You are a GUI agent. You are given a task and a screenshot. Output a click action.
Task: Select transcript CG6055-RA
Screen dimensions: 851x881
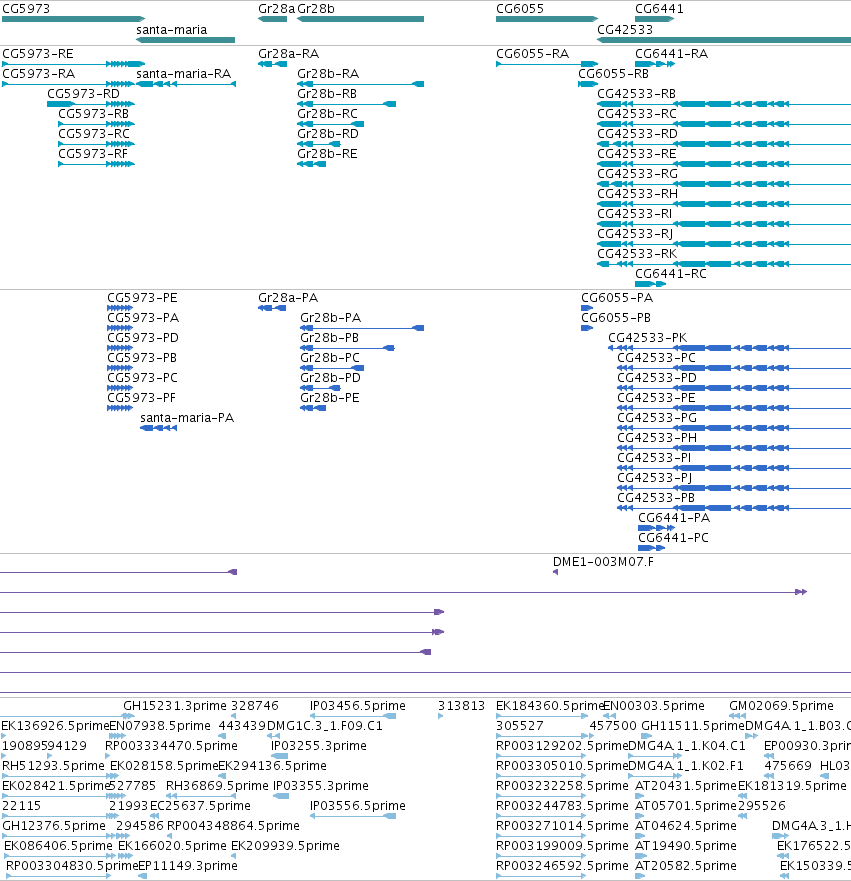pyautogui.click(x=547, y=64)
